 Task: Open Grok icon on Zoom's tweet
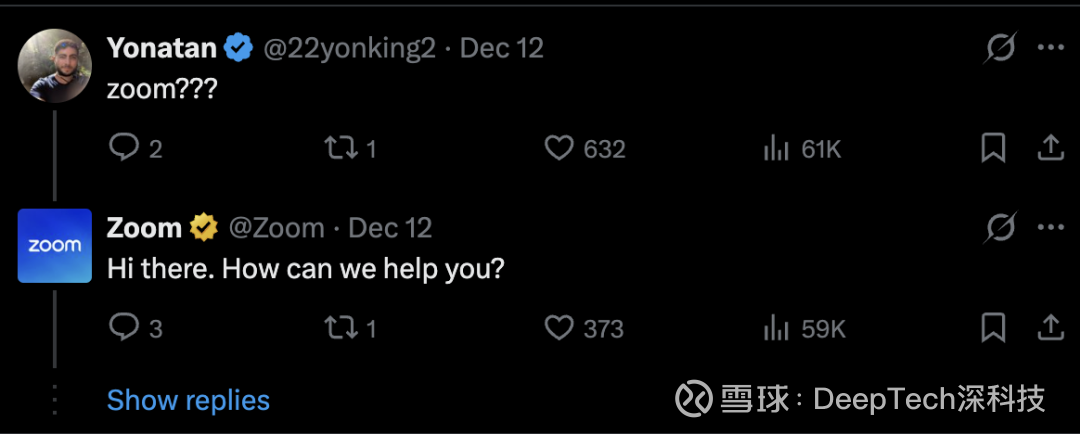tap(1000, 228)
